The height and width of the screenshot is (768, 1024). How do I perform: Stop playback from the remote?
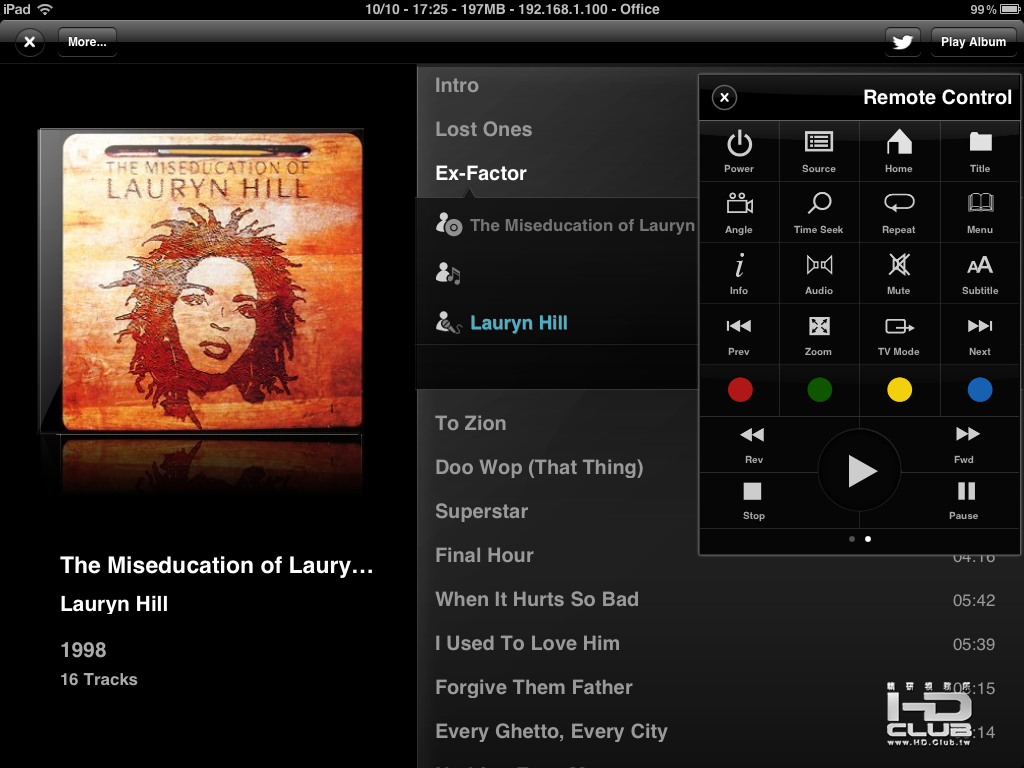753,501
